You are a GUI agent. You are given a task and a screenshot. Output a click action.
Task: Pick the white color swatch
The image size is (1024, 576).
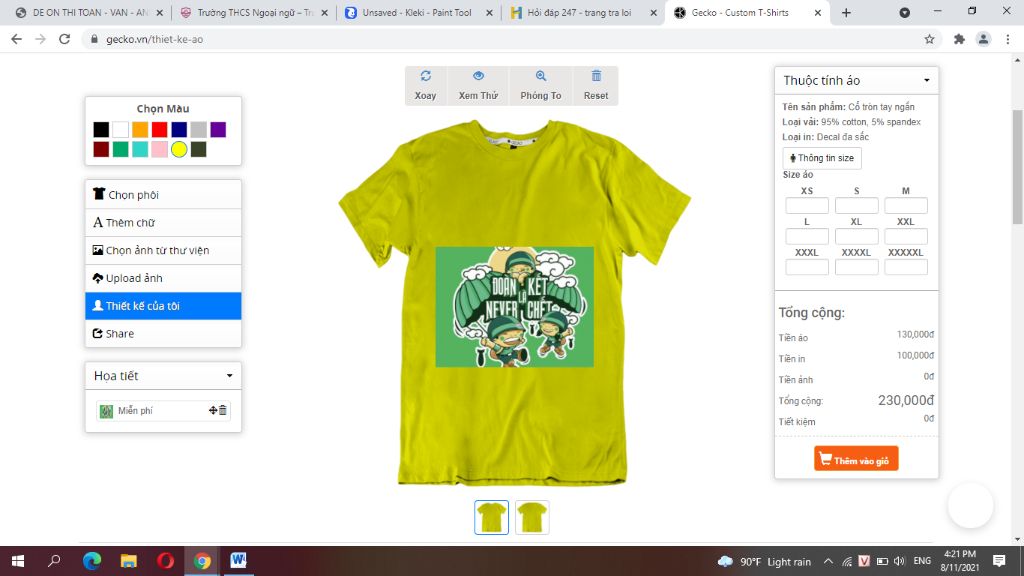click(121, 129)
